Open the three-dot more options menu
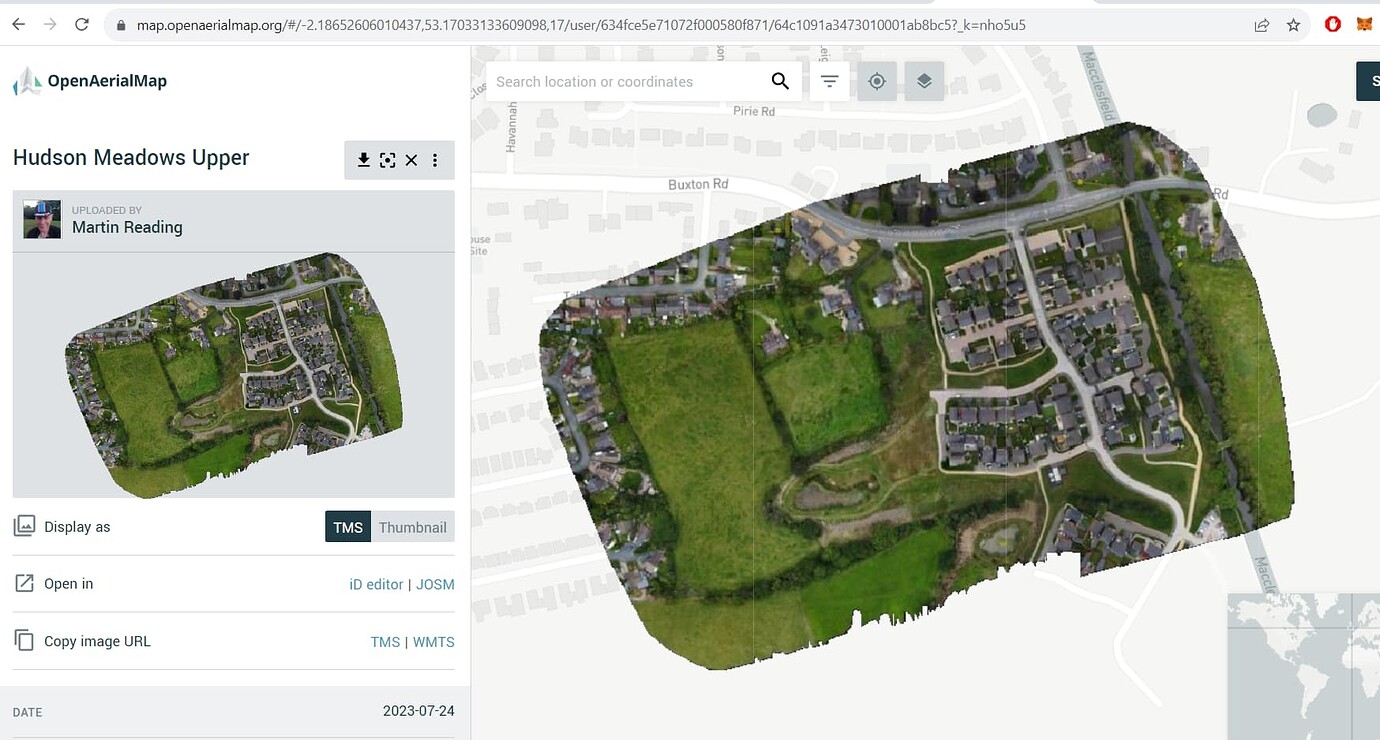 point(435,160)
